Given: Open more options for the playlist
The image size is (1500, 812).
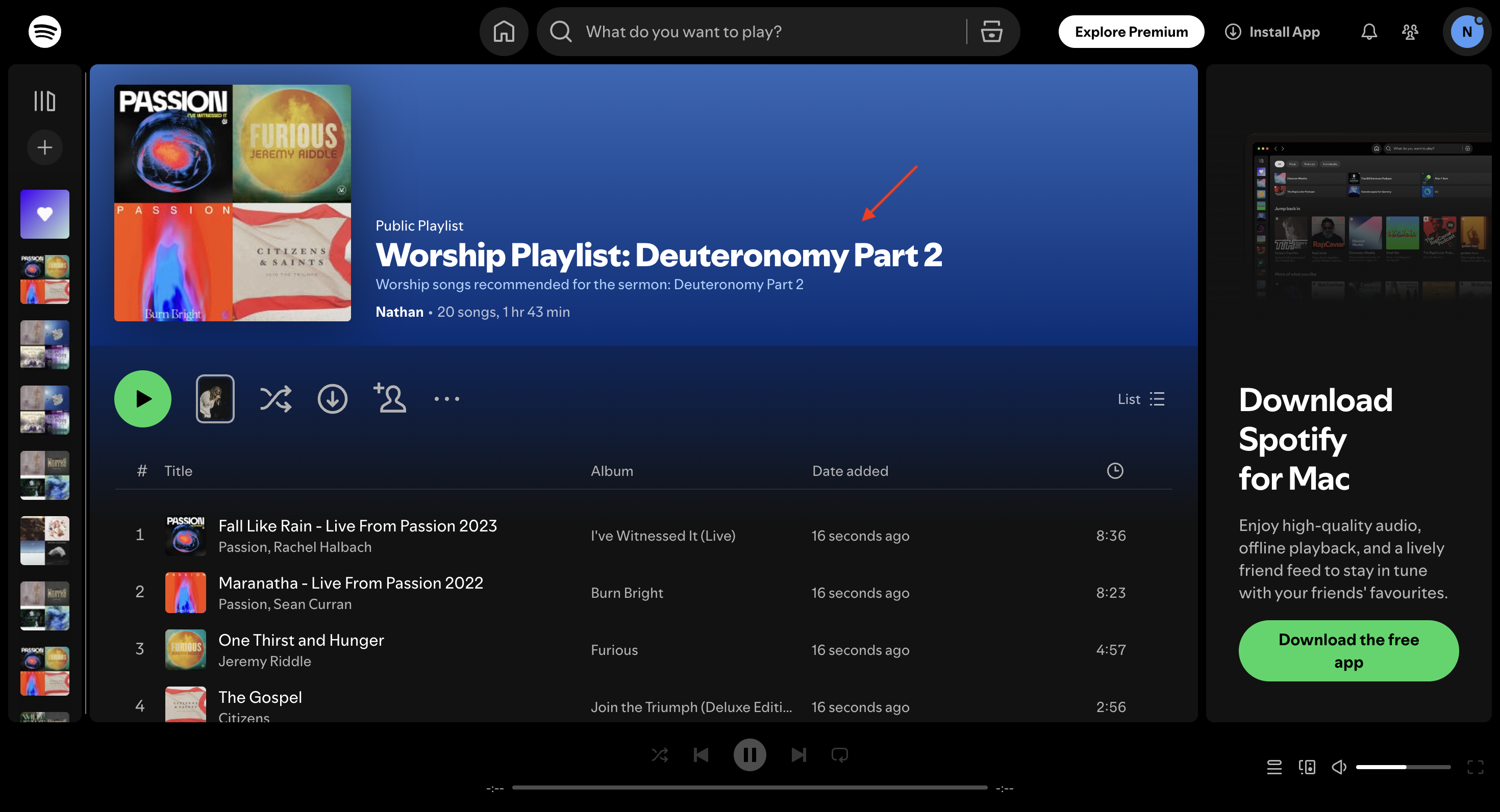Looking at the screenshot, I should (x=446, y=399).
